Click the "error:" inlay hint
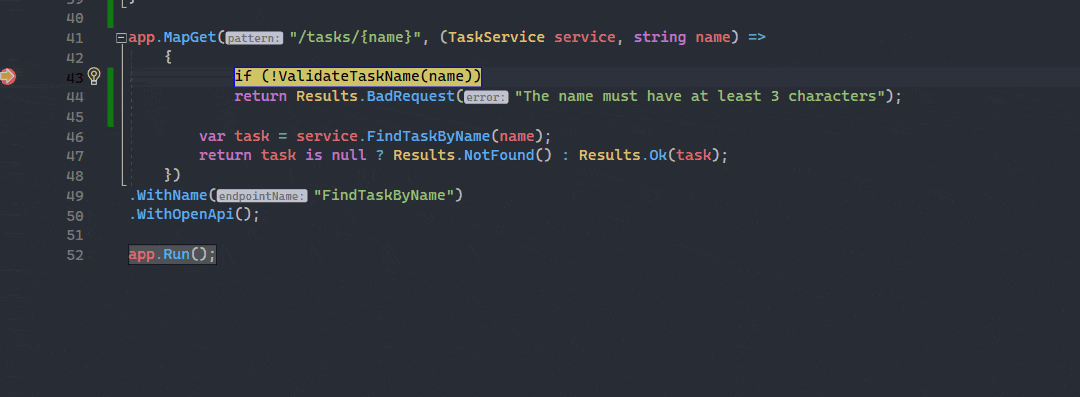Viewport: 1080px width, 397px height. pos(486,98)
